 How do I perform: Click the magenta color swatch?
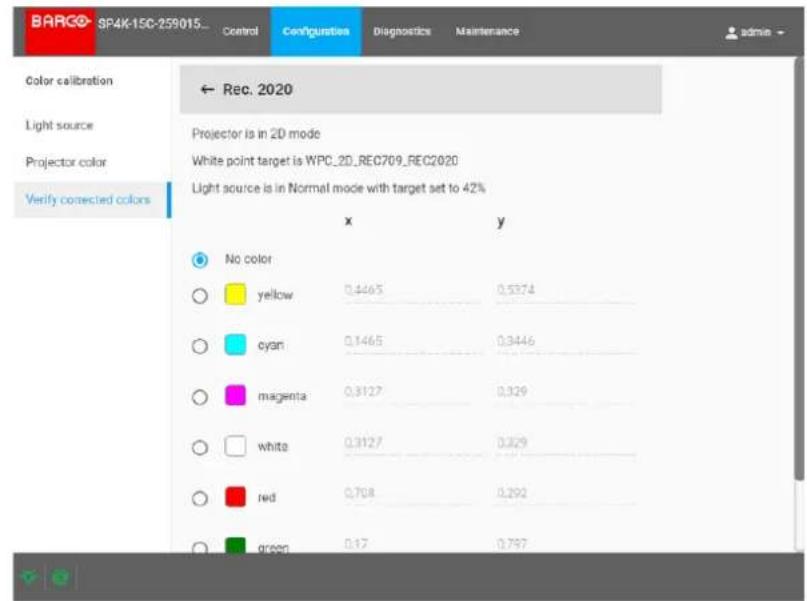pyautogui.click(x=235, y=396)
